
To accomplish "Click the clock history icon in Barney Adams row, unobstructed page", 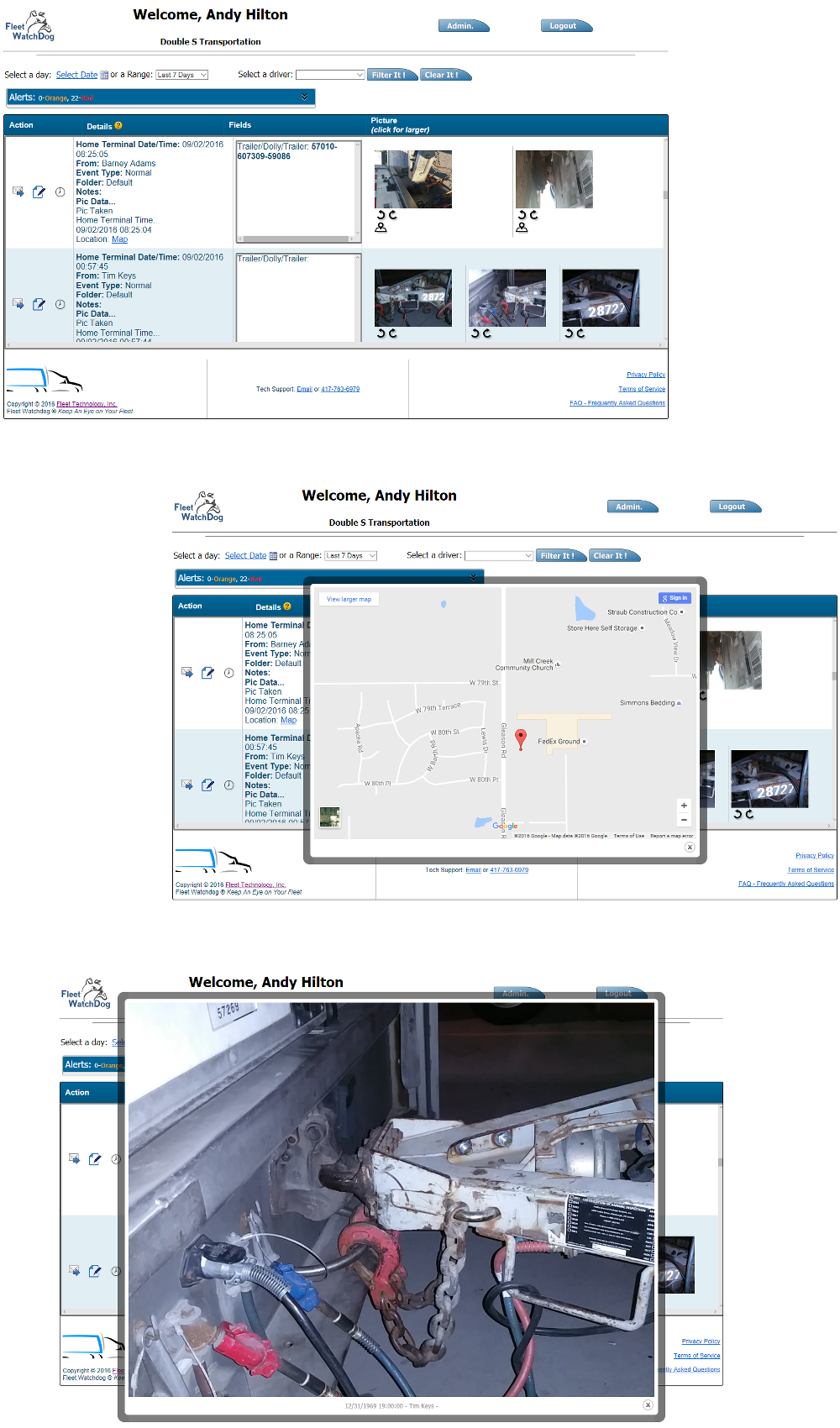I will coord(60,192).
